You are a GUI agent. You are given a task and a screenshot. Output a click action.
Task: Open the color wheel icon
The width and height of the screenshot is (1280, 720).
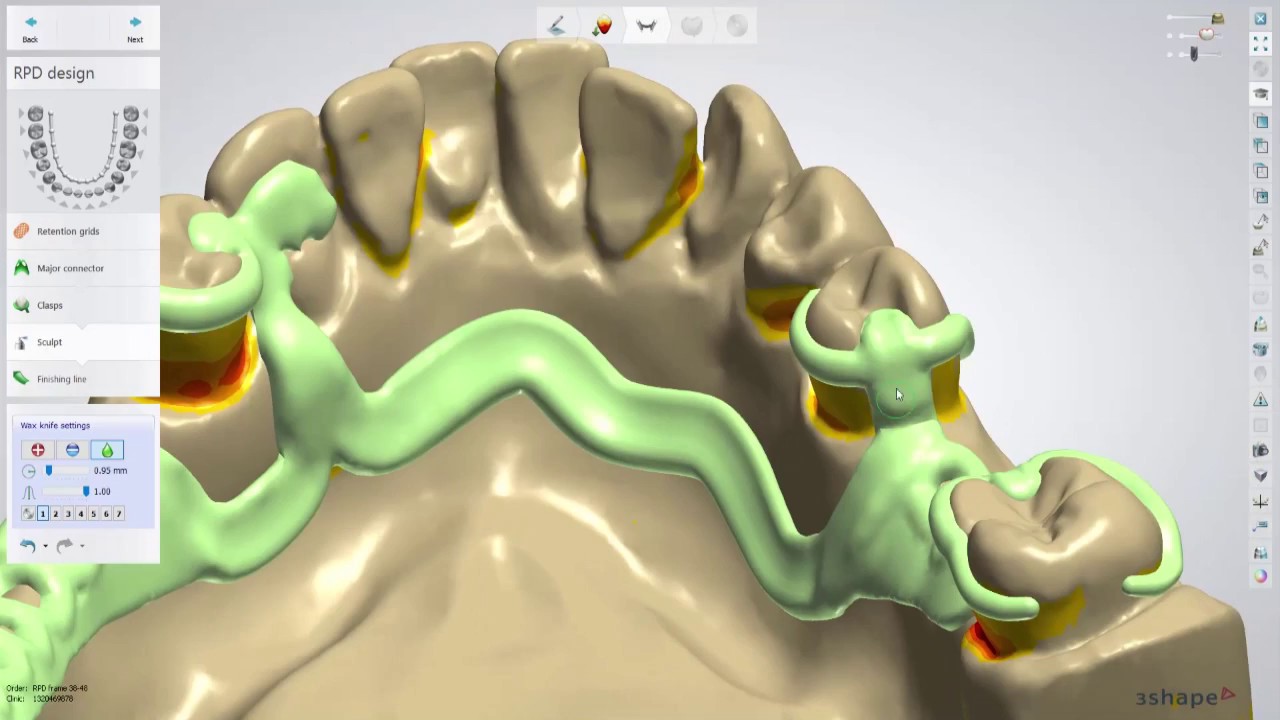point(1260,576)
